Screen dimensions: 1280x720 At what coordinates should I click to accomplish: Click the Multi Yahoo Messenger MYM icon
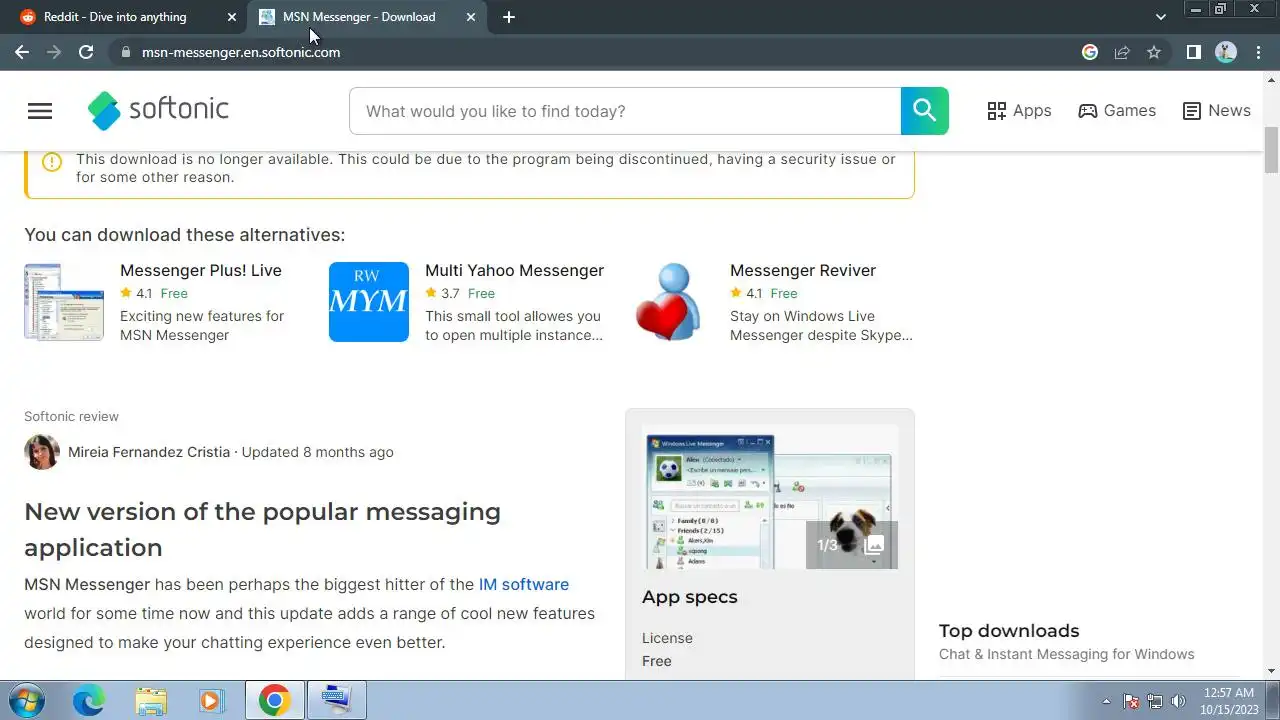(x=369, y=302)
